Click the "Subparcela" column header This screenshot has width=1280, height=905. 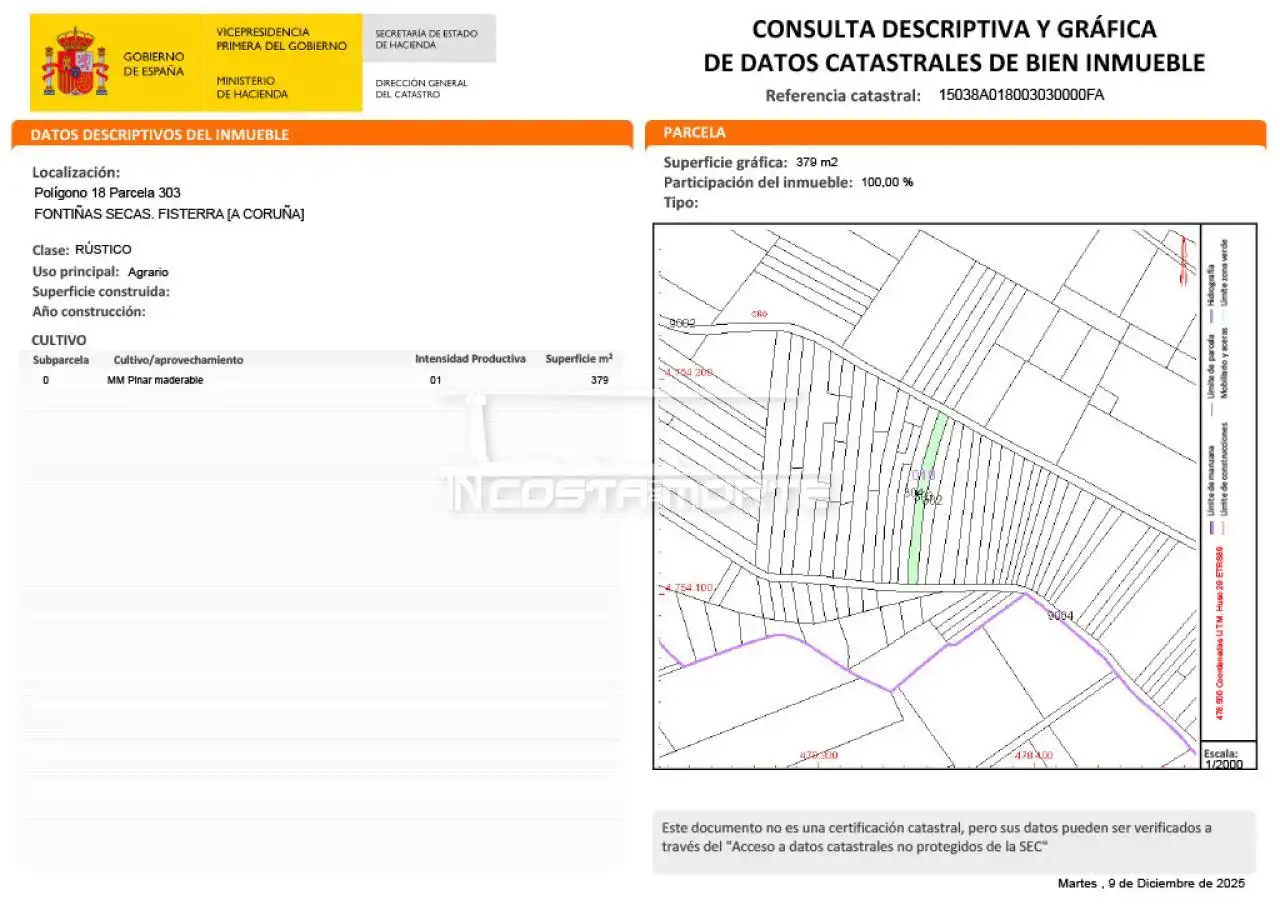[61, 360]
